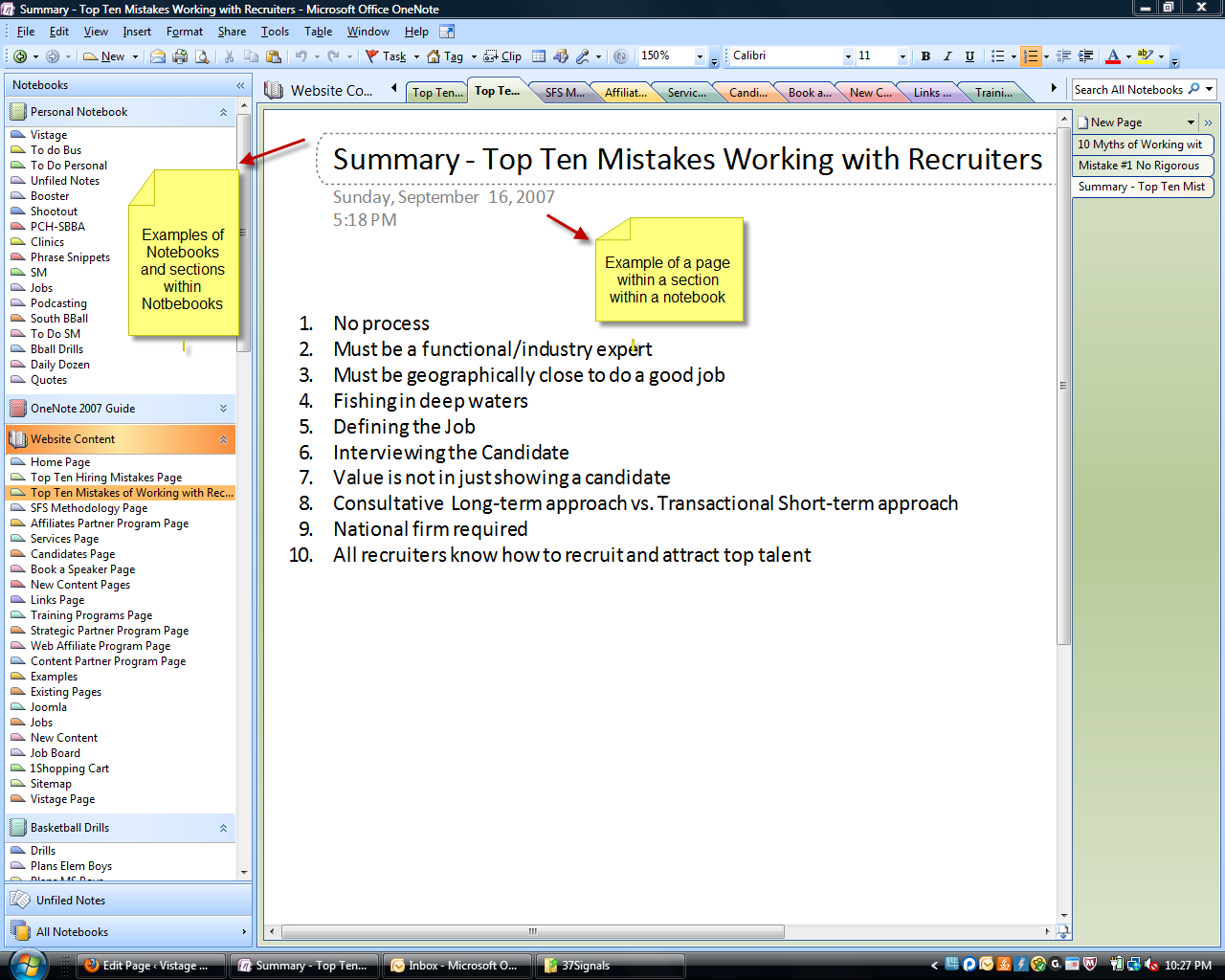Click the Insert Table icon
Viewport: 1225px width, 980px height.
(539, 56)
